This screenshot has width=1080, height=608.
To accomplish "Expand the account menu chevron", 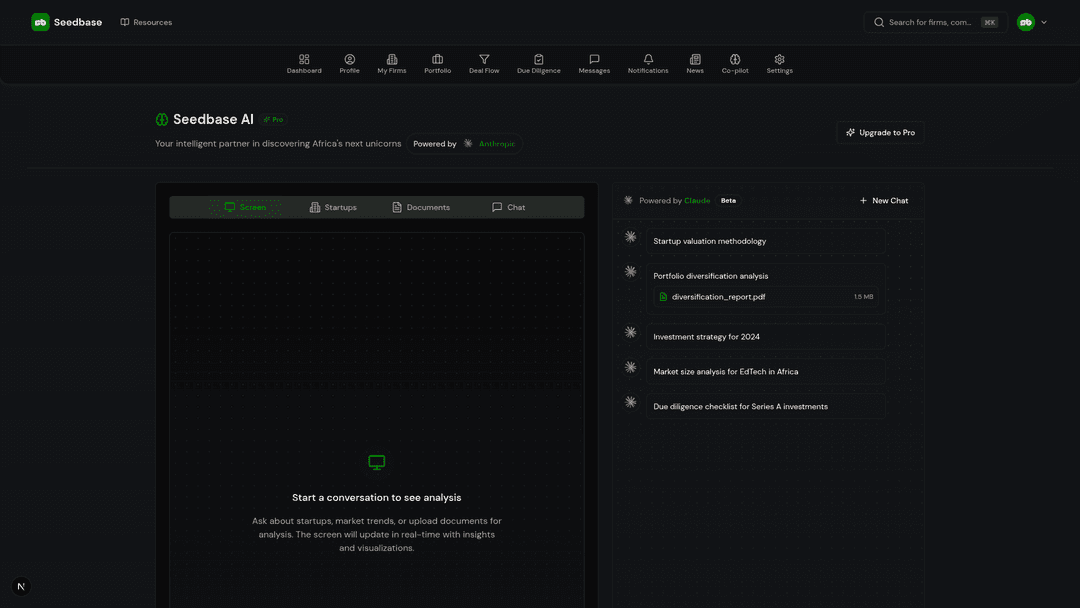I will tap(1046, 22).
